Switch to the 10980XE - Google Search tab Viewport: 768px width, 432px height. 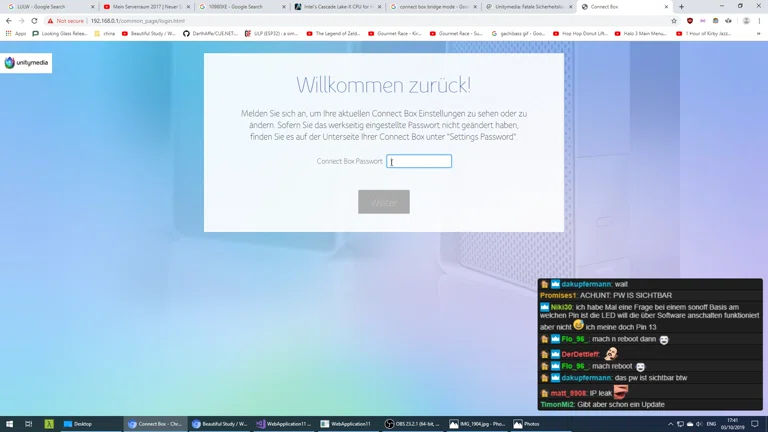(x=242, y=7)
